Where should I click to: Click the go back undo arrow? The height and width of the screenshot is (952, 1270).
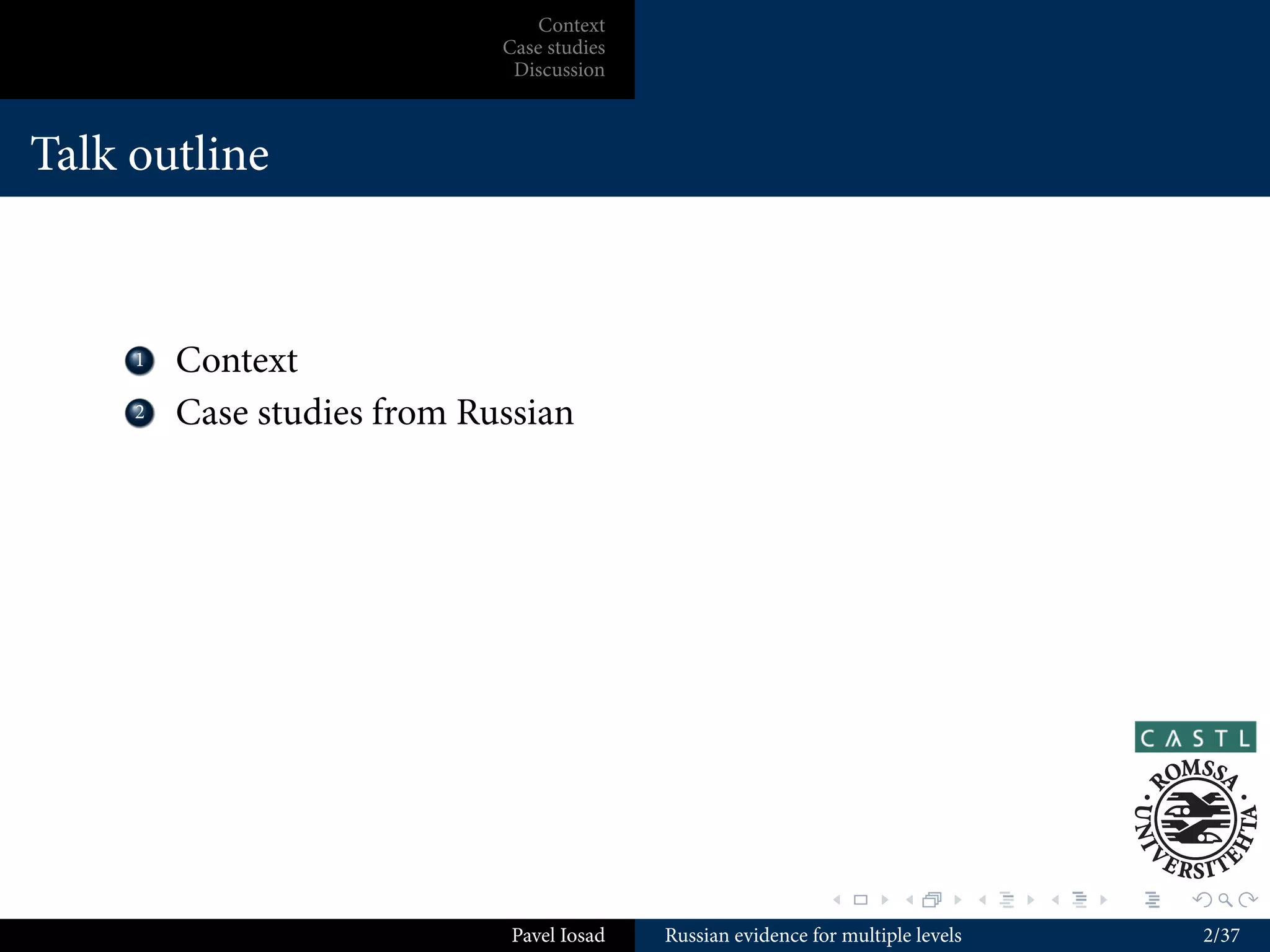click(1202, 900)
